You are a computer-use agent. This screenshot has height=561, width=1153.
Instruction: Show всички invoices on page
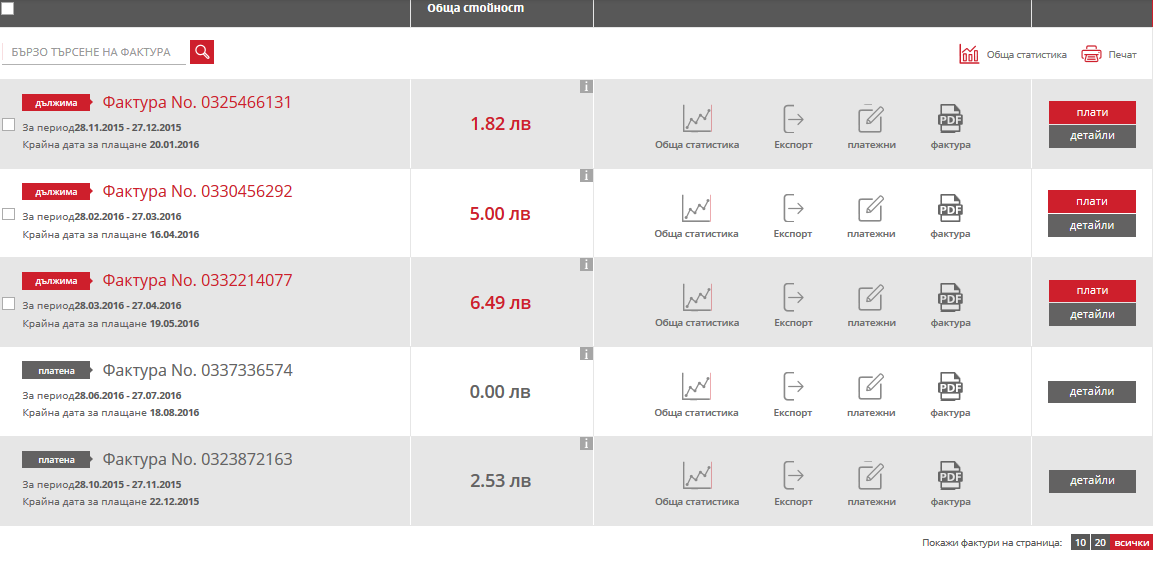point(1131,542)
